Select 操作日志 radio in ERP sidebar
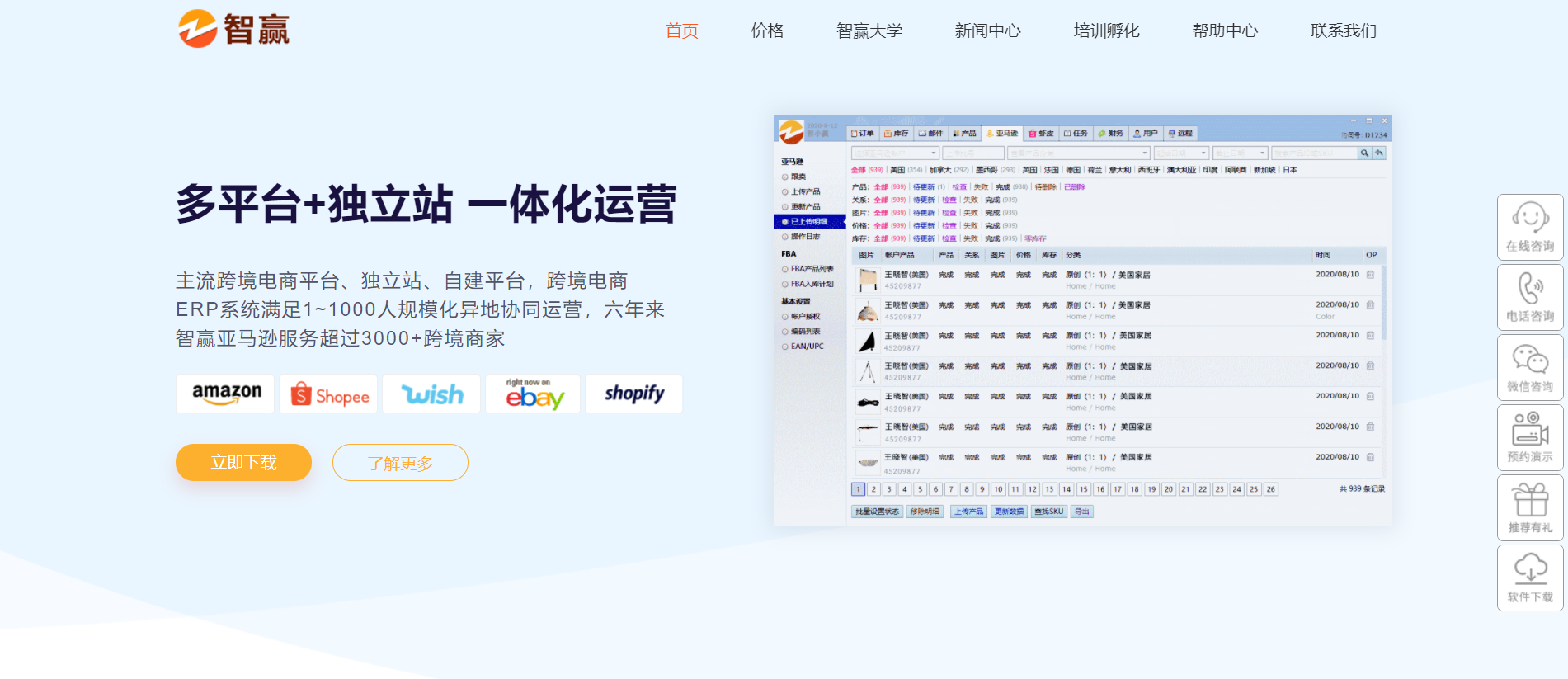The height and width of the screenshot is (679, 1568). (785, 237)
